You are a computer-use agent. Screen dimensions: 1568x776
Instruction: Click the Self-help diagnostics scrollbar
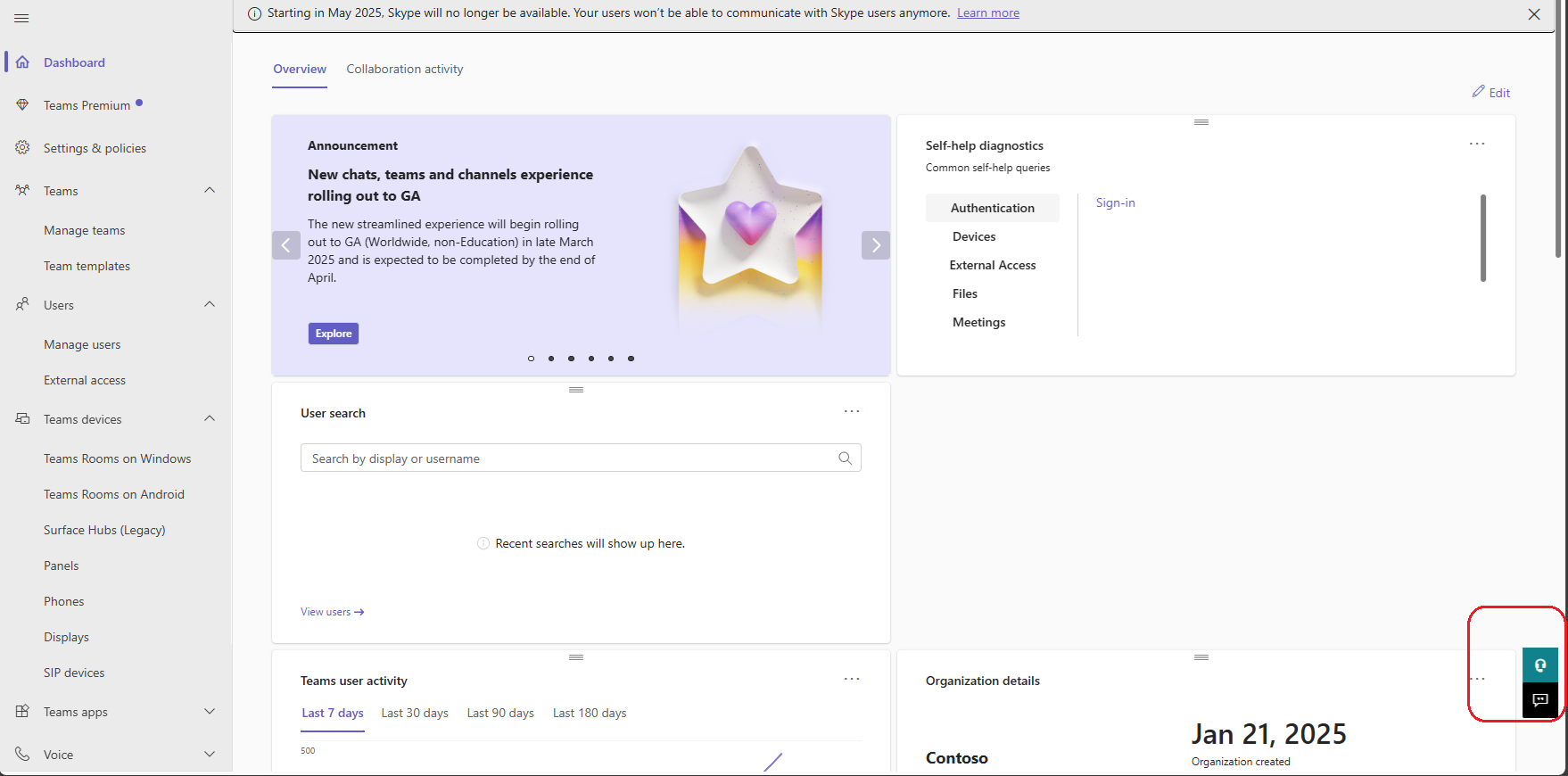(1483, 238)
